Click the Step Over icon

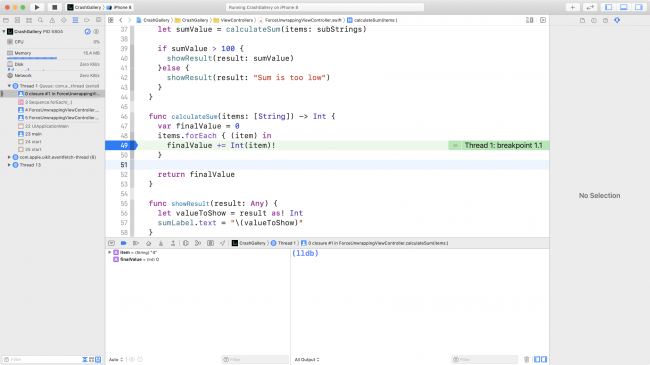[148, 243]
